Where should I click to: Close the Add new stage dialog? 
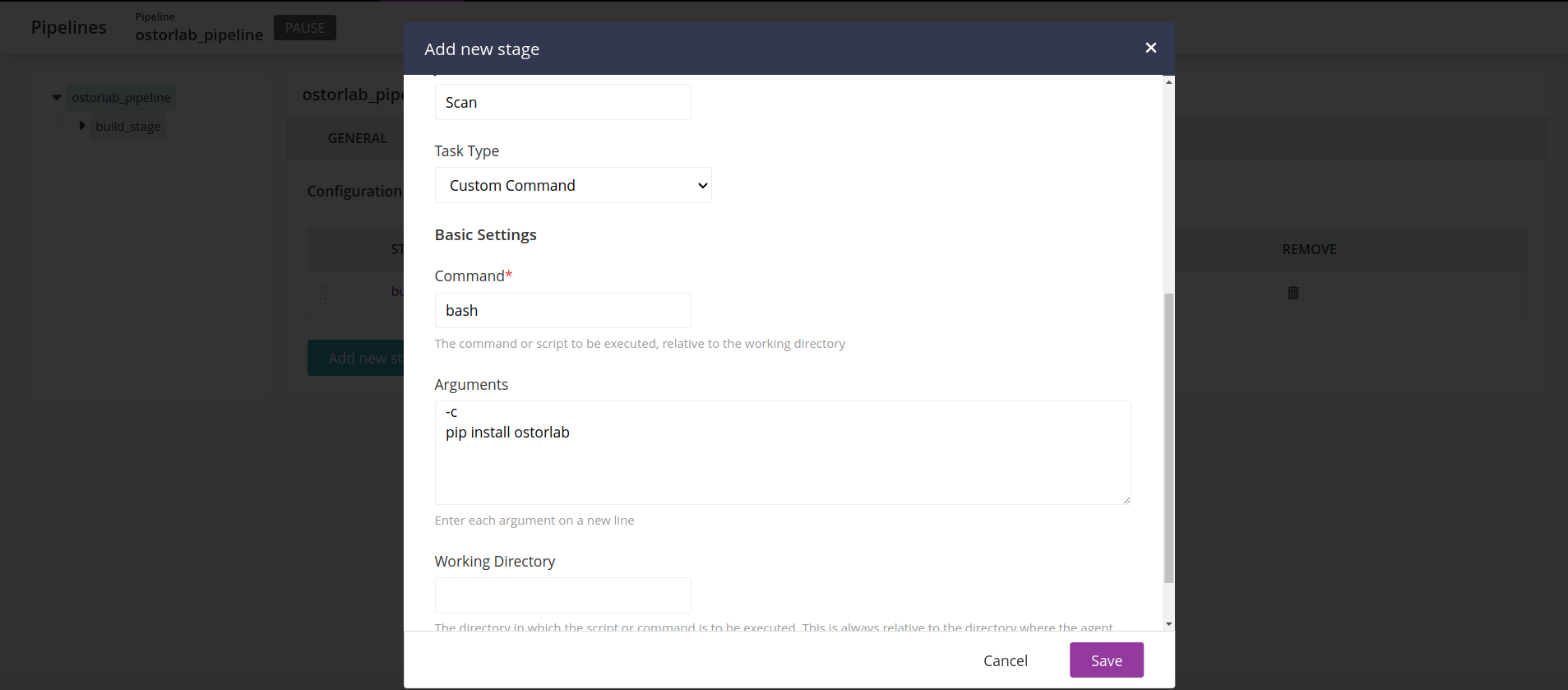coord(1150,48)
